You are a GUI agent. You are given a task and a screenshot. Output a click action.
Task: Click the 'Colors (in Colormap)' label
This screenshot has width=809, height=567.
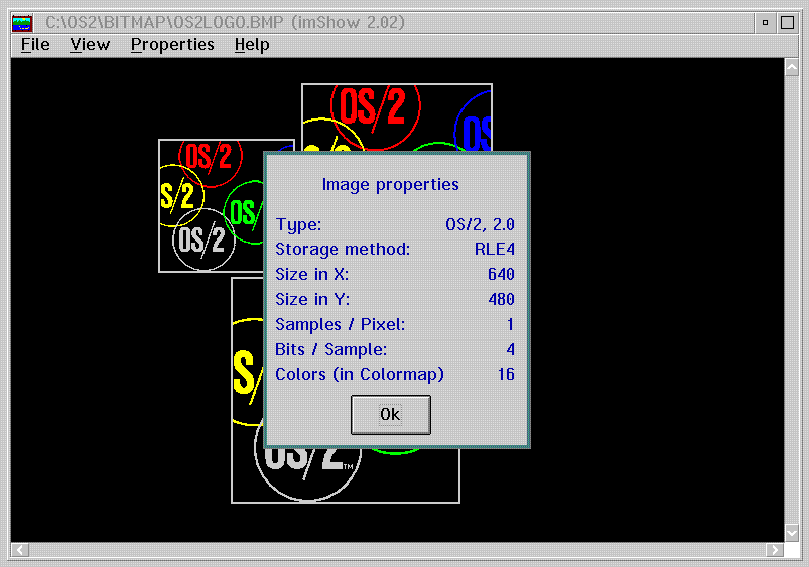(360, 375)
